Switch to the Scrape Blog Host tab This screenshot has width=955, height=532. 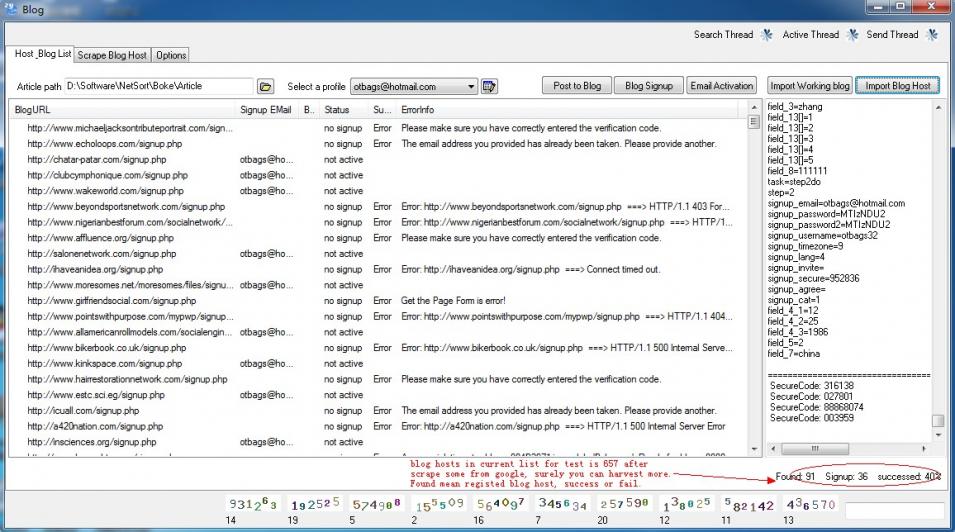click(x=112, y=55)
